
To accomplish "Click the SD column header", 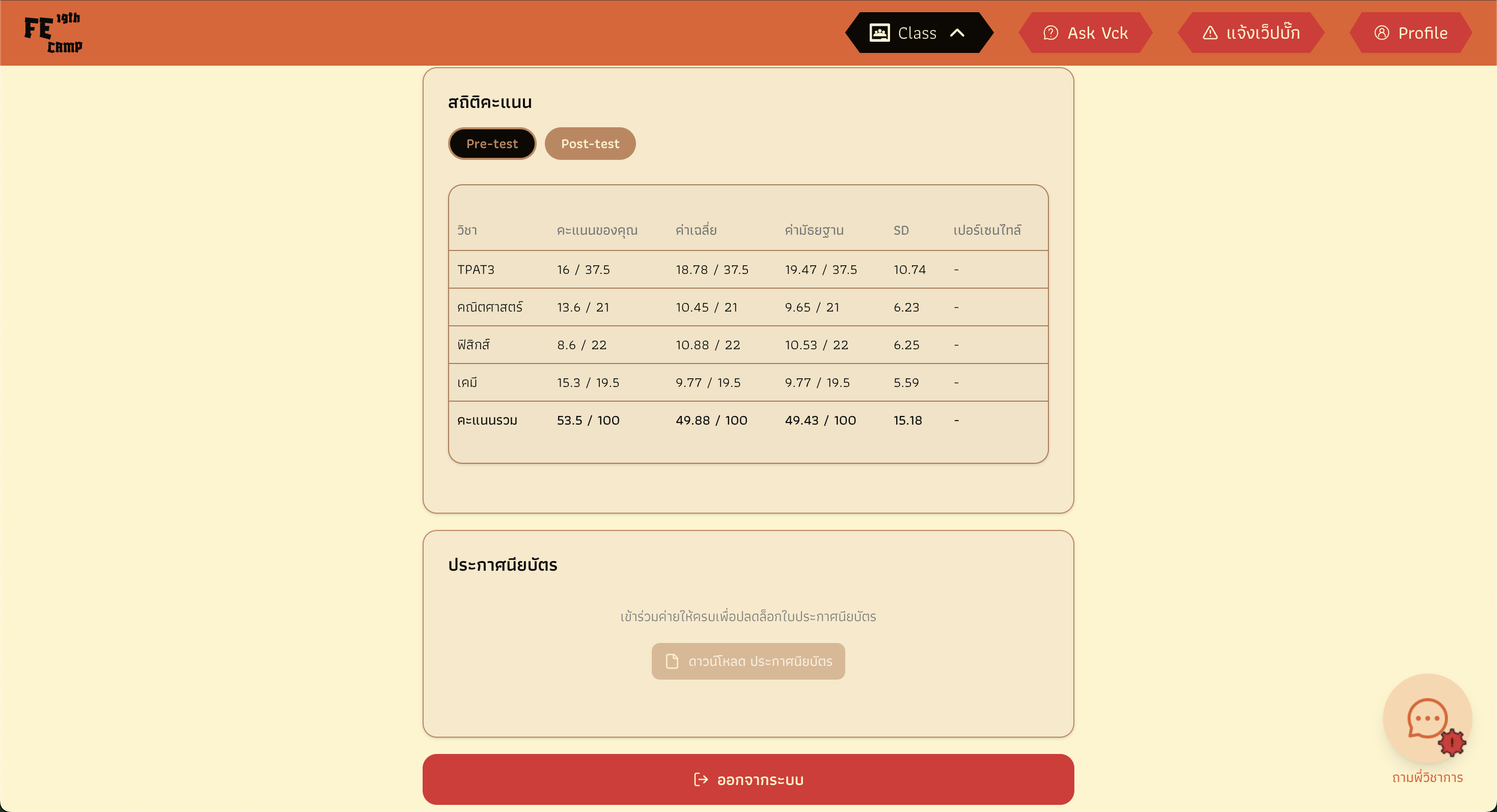I will pos(901,230).
